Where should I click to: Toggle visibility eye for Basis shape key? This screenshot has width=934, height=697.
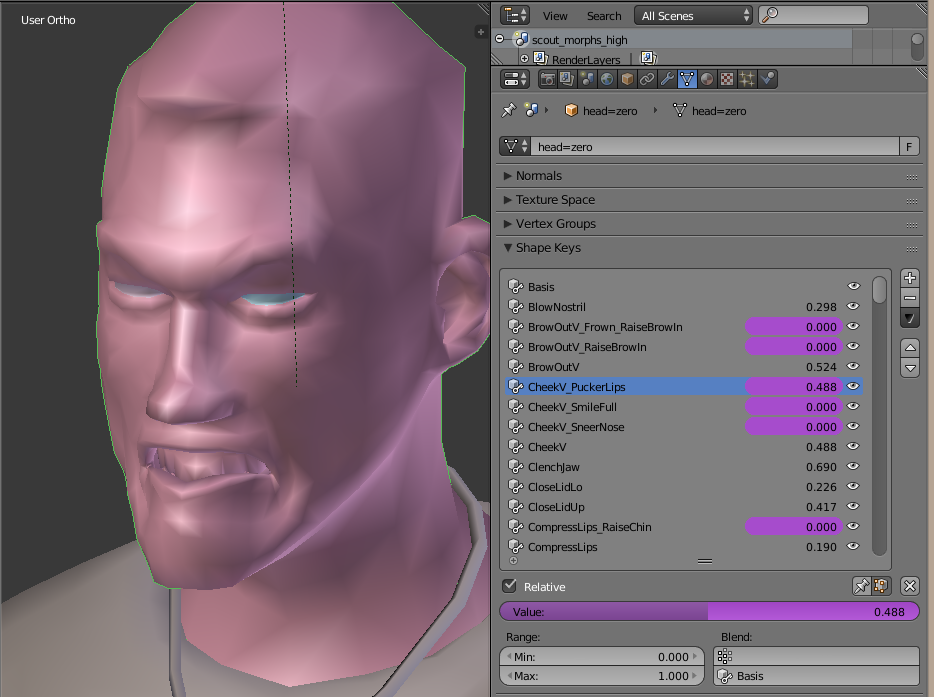pyautogui.click(x=854, y=287)
